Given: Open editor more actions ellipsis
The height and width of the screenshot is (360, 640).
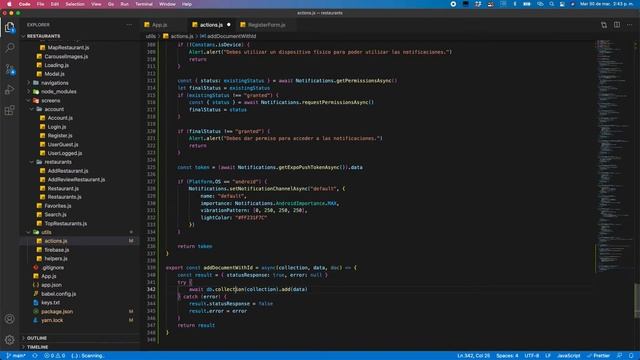Looking at the screenshot, I should tap(630, 25).
